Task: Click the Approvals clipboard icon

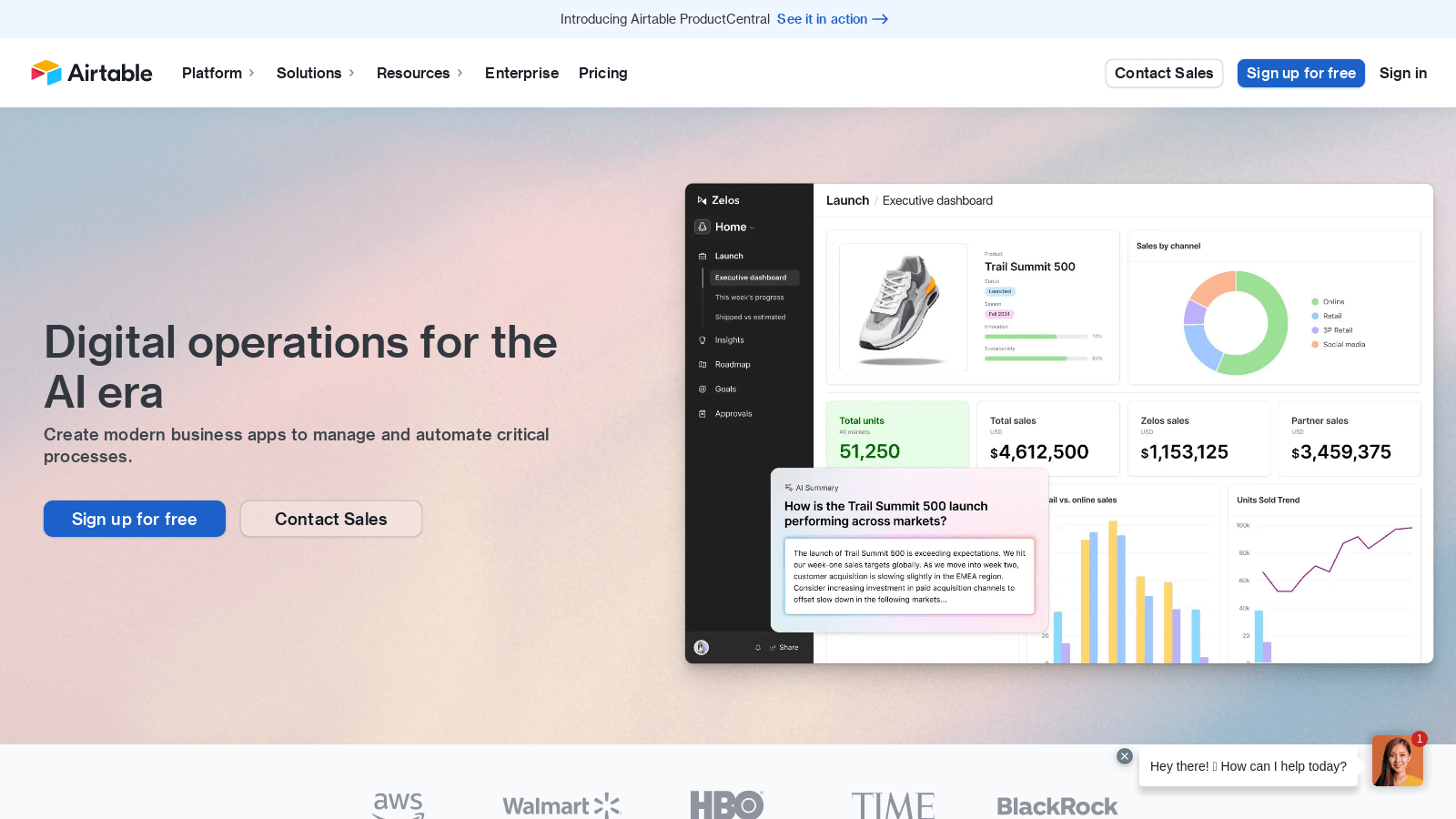Action: coord(703,414)
